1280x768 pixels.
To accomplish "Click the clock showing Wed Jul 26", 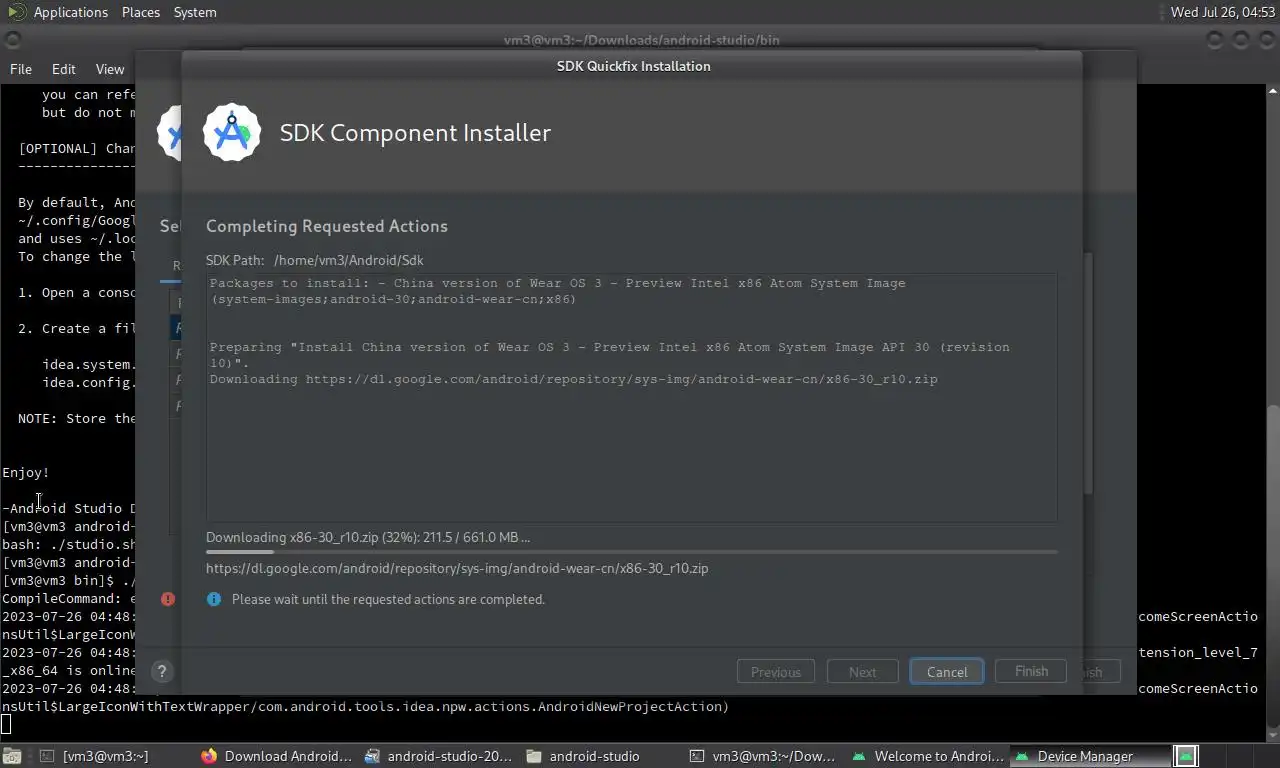I will click(x=1223, y=12).
